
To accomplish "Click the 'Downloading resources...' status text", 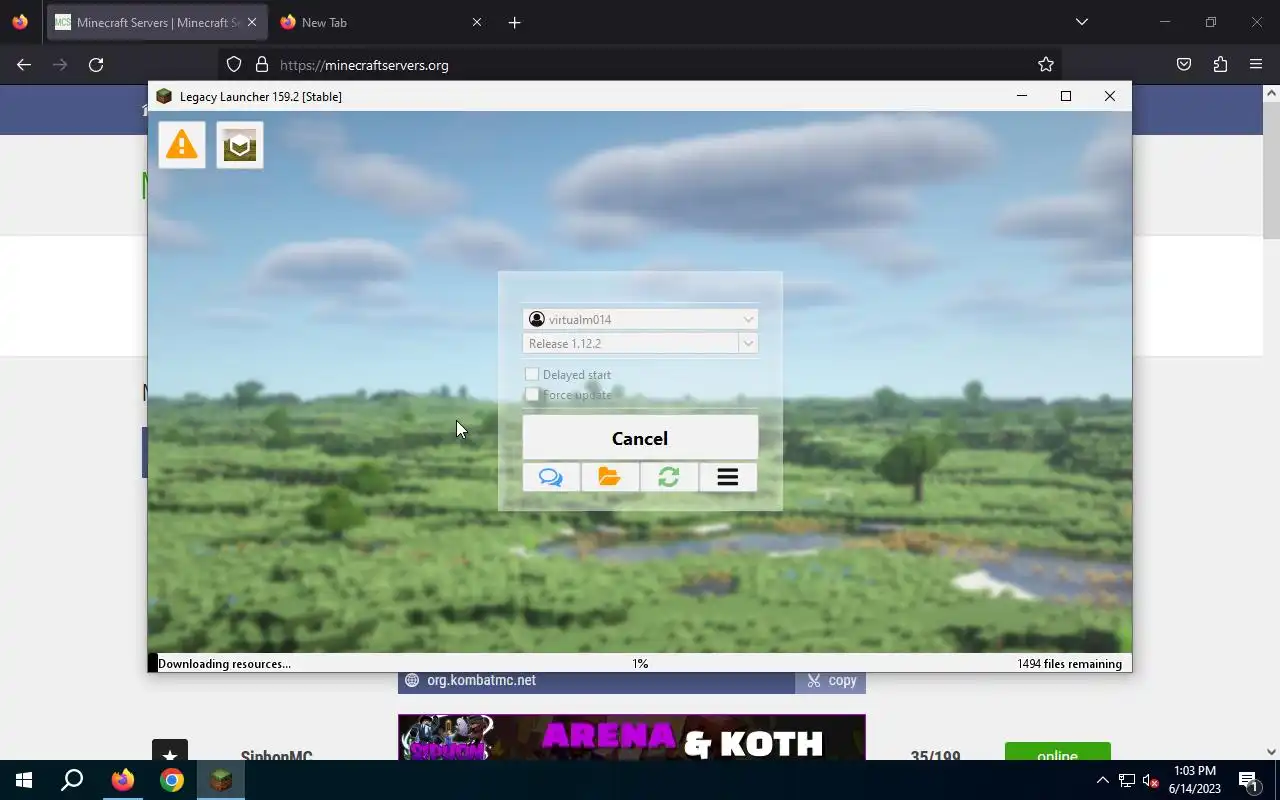I will (224, 663).
